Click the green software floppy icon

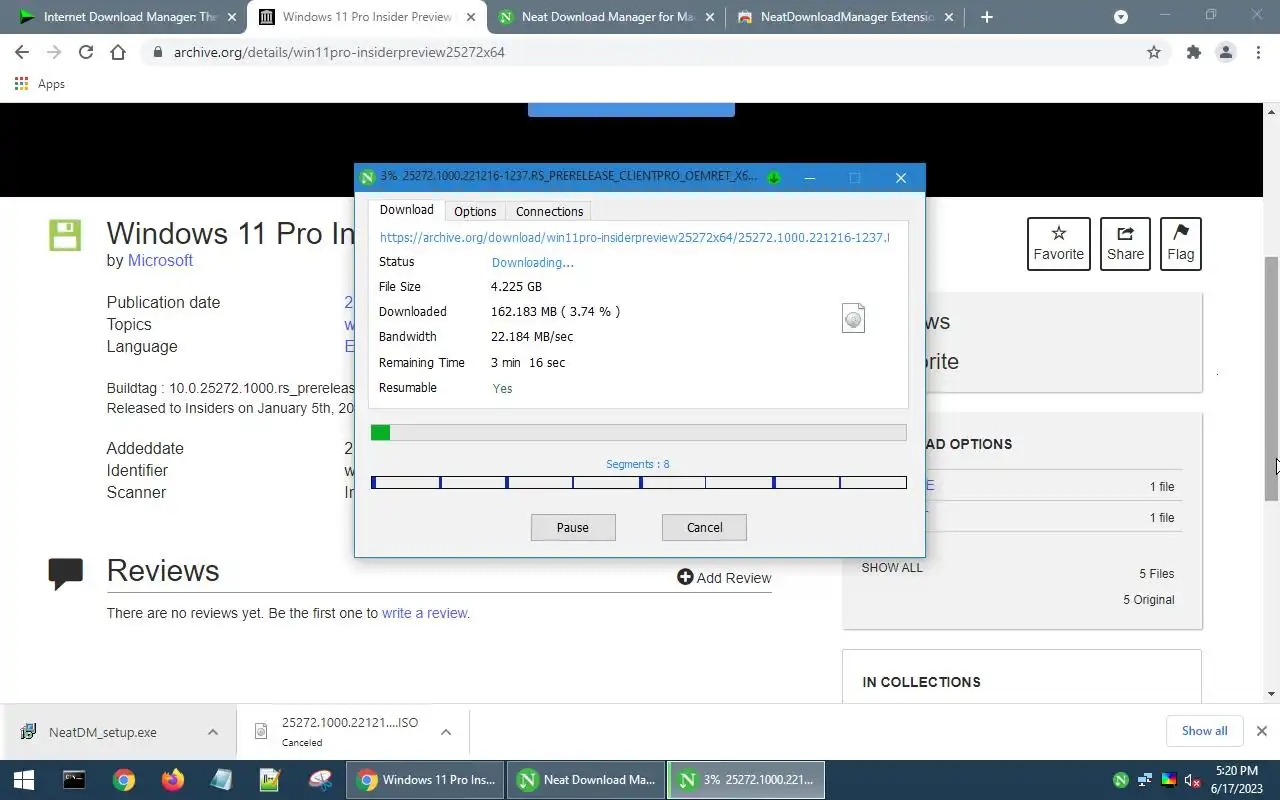pos(65,235)
